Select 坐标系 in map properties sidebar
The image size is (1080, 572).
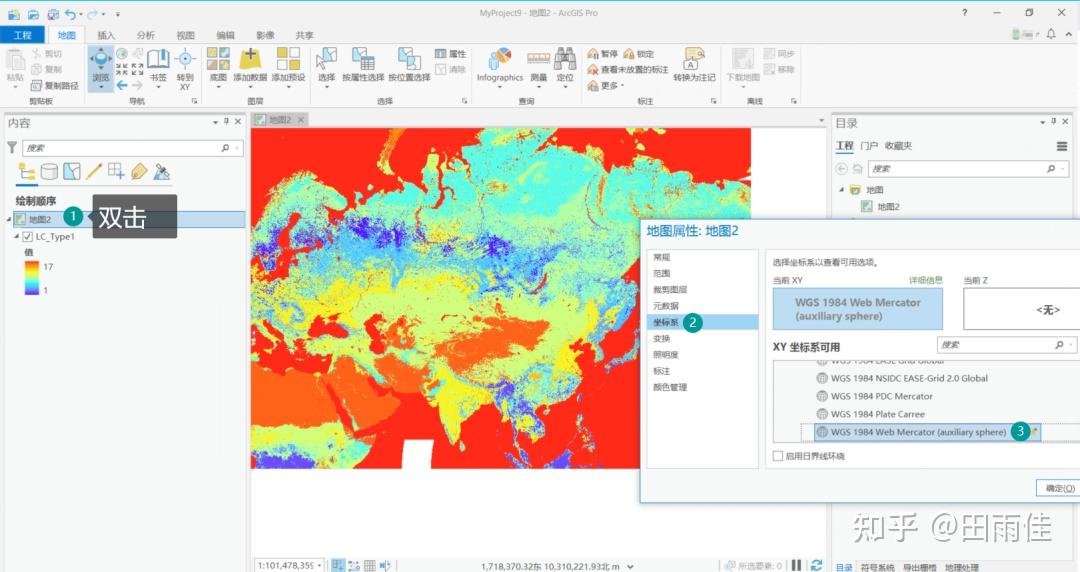pos(702,322)
